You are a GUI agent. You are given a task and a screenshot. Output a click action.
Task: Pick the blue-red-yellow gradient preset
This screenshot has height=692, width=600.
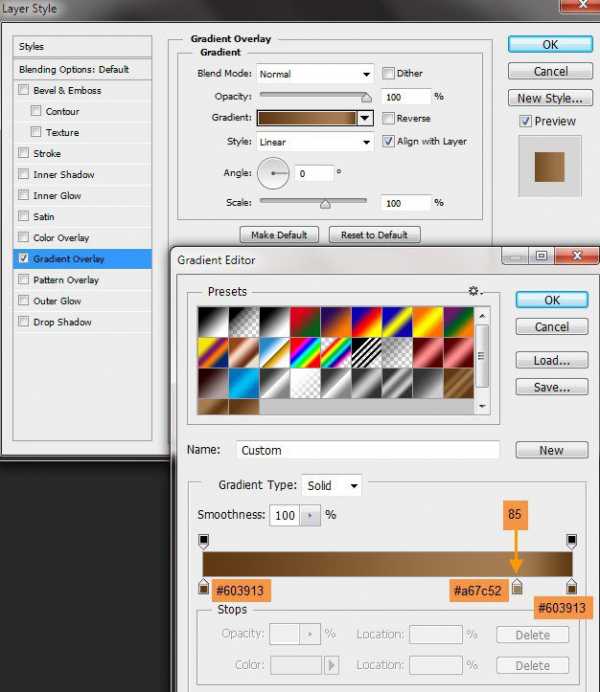pyautogui.click(x=367, y=322)
